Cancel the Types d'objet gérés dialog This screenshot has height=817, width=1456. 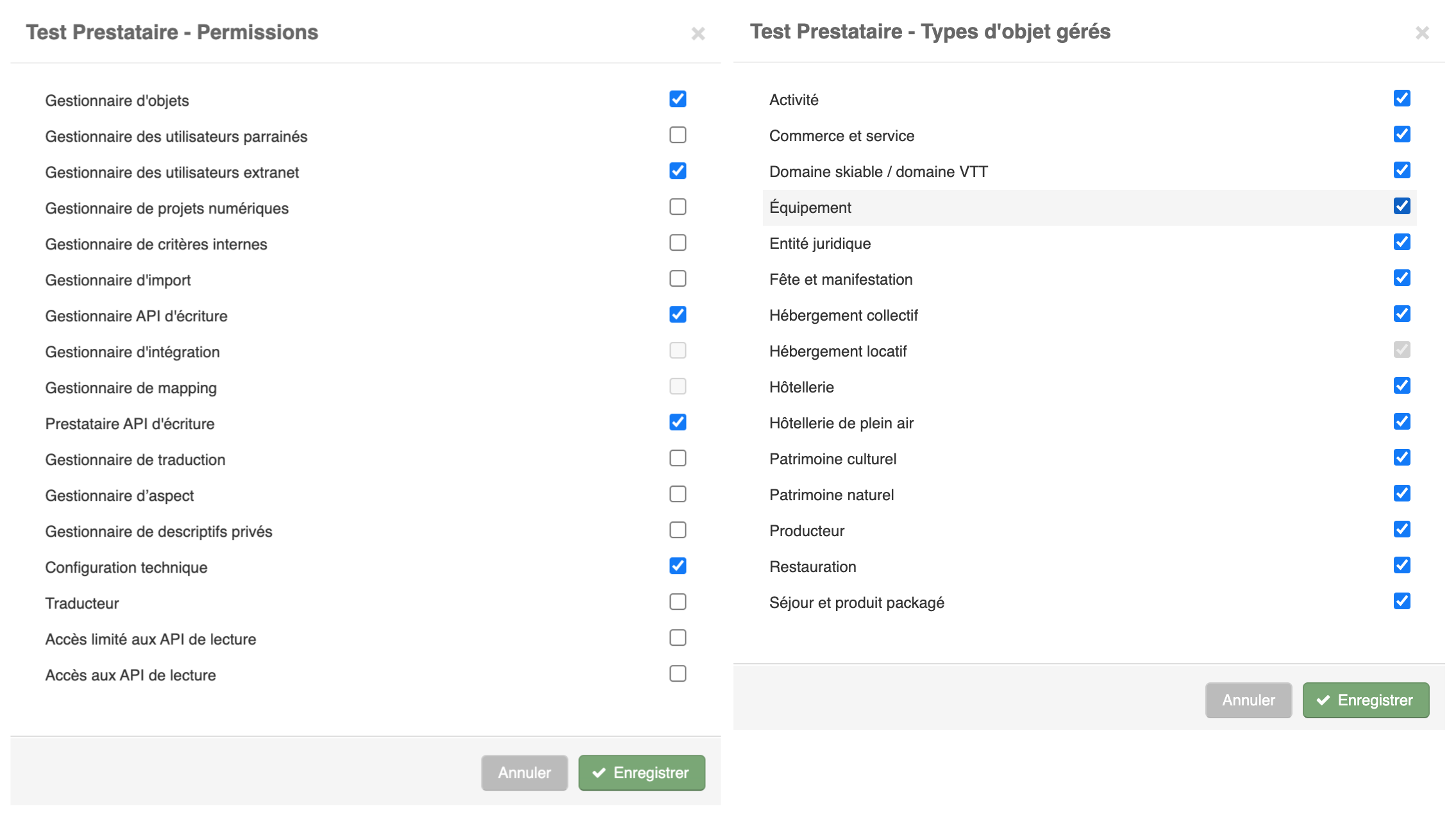pos(1248,700)
